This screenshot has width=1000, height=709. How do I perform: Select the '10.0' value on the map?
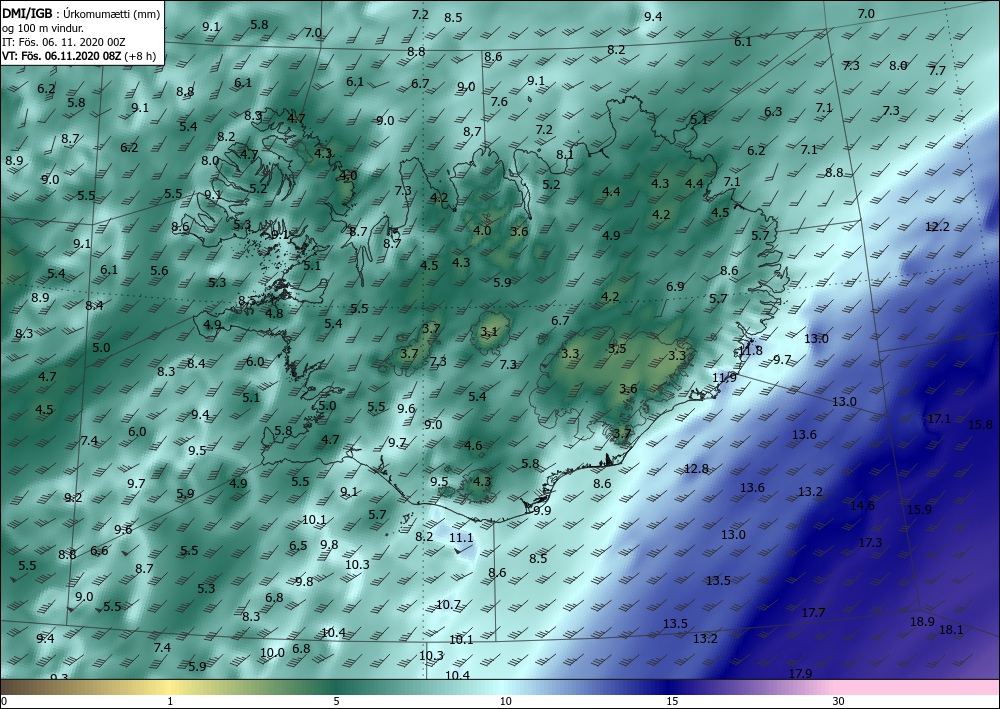[x=272, y=652]
